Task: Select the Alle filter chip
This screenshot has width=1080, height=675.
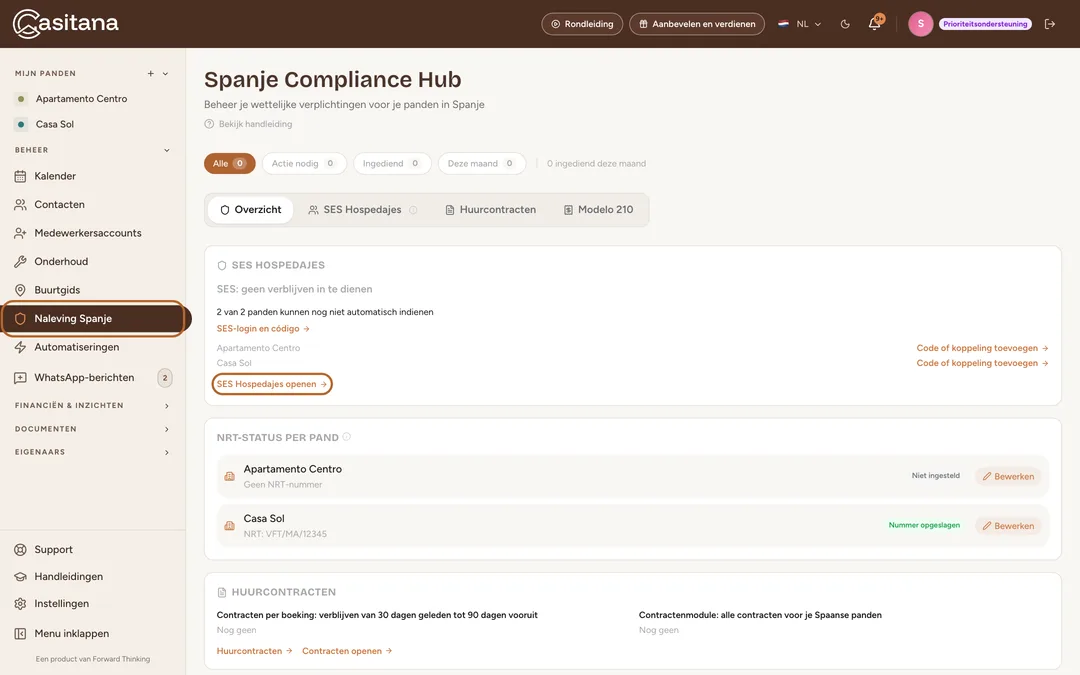Action: pos(229,163)
